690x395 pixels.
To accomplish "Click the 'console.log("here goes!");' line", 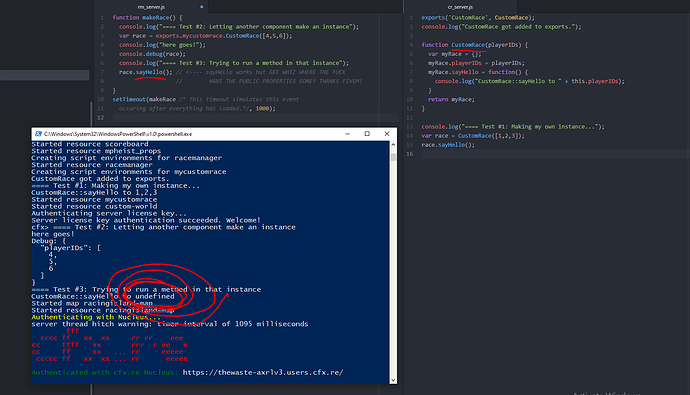I will pyautogui.click(x=162, y=45).
